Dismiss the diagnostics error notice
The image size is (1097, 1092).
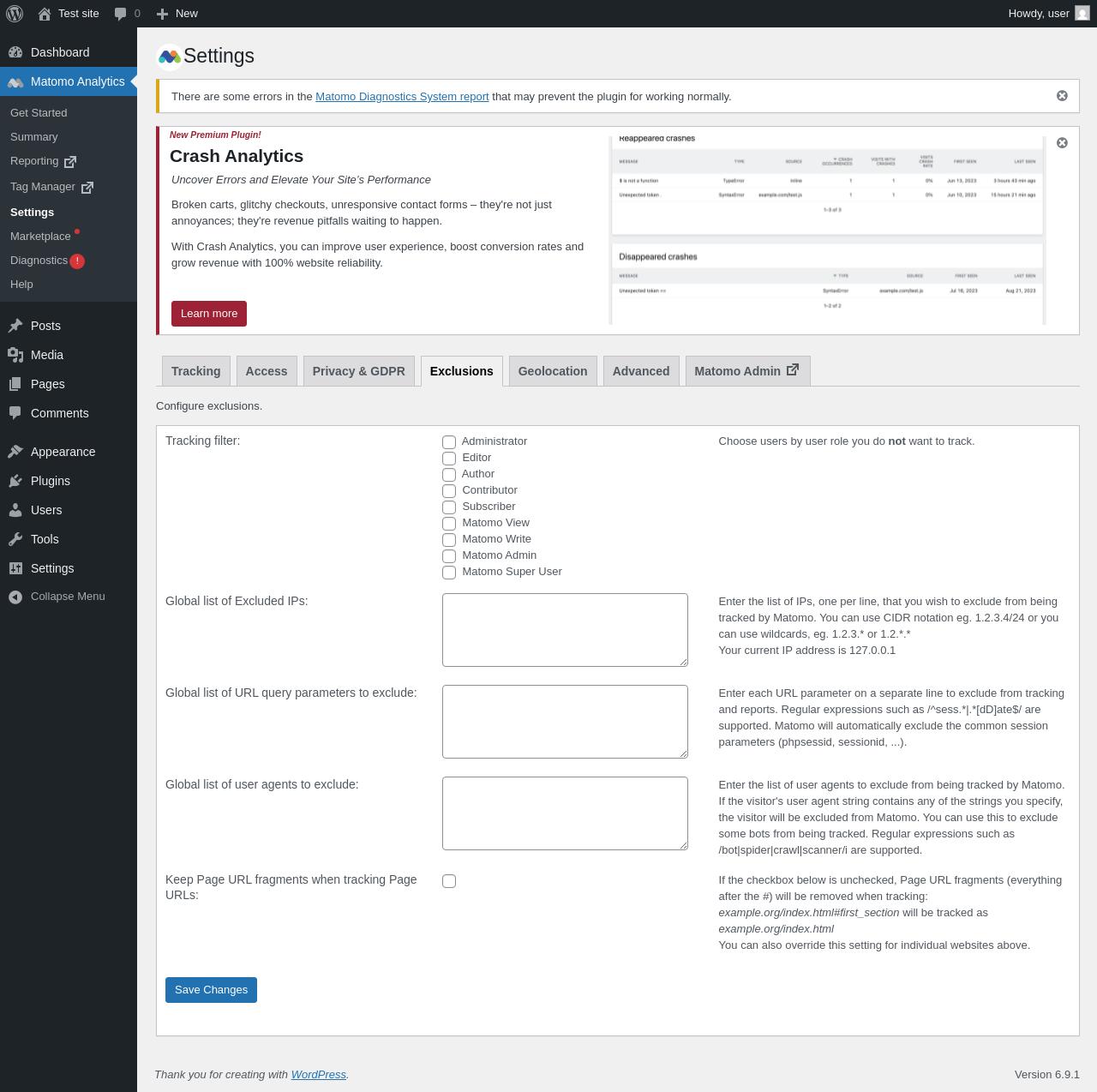1062,96
